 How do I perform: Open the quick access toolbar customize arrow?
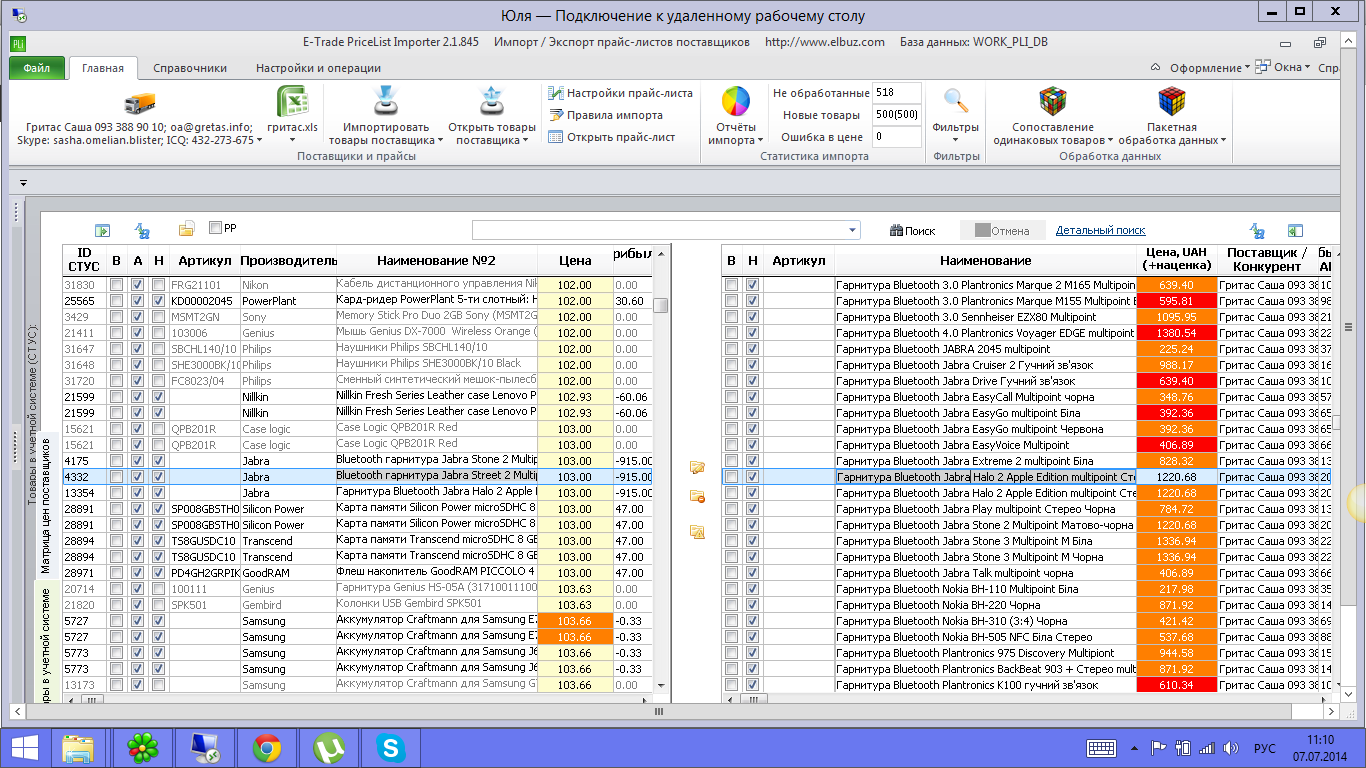point(22,183)
